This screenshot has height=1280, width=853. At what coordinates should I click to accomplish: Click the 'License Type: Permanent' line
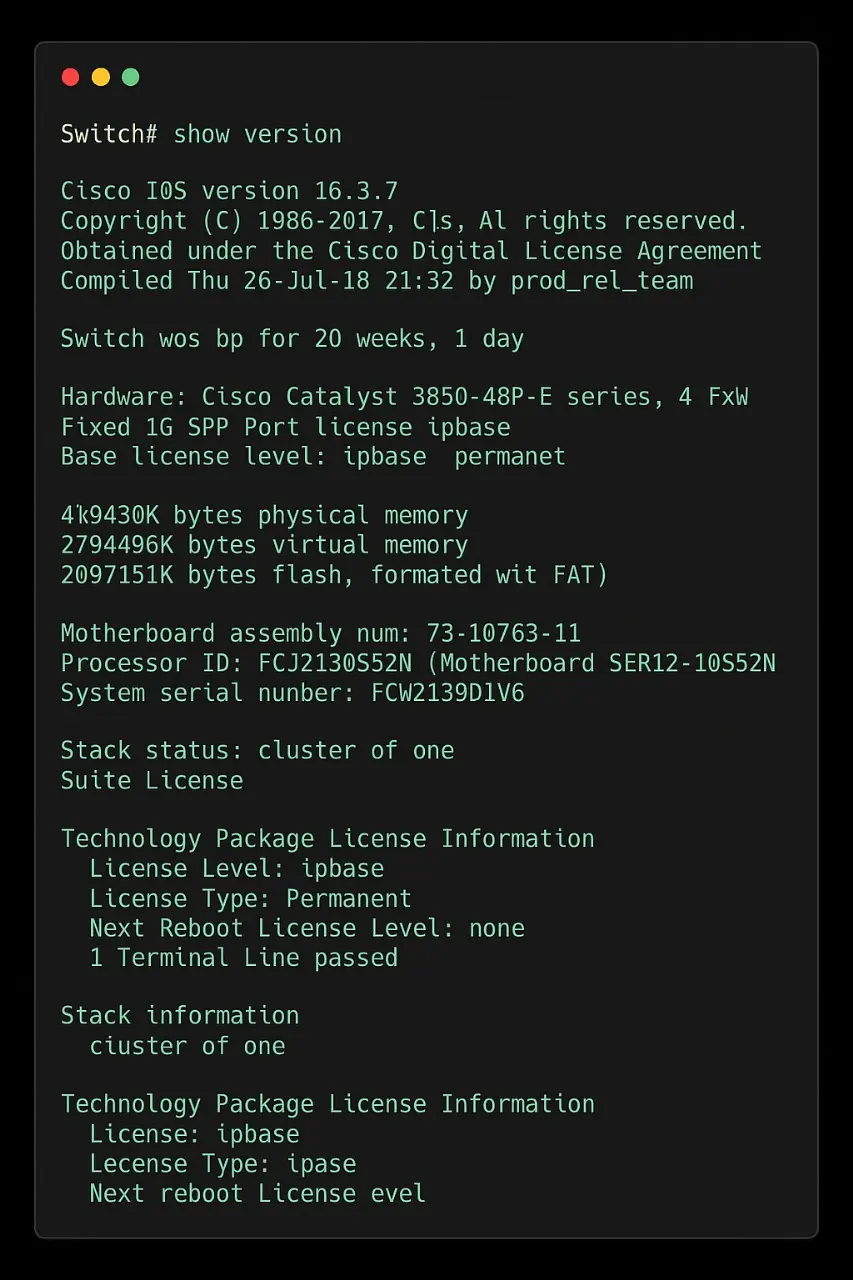click(x=250, y=899)
